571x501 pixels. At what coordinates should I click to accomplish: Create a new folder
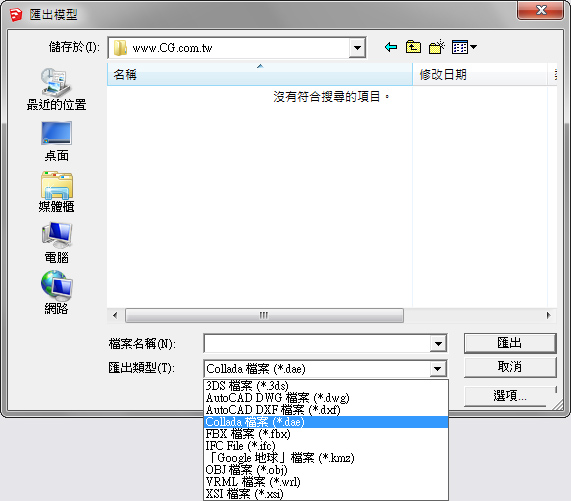tap(437, 47)
